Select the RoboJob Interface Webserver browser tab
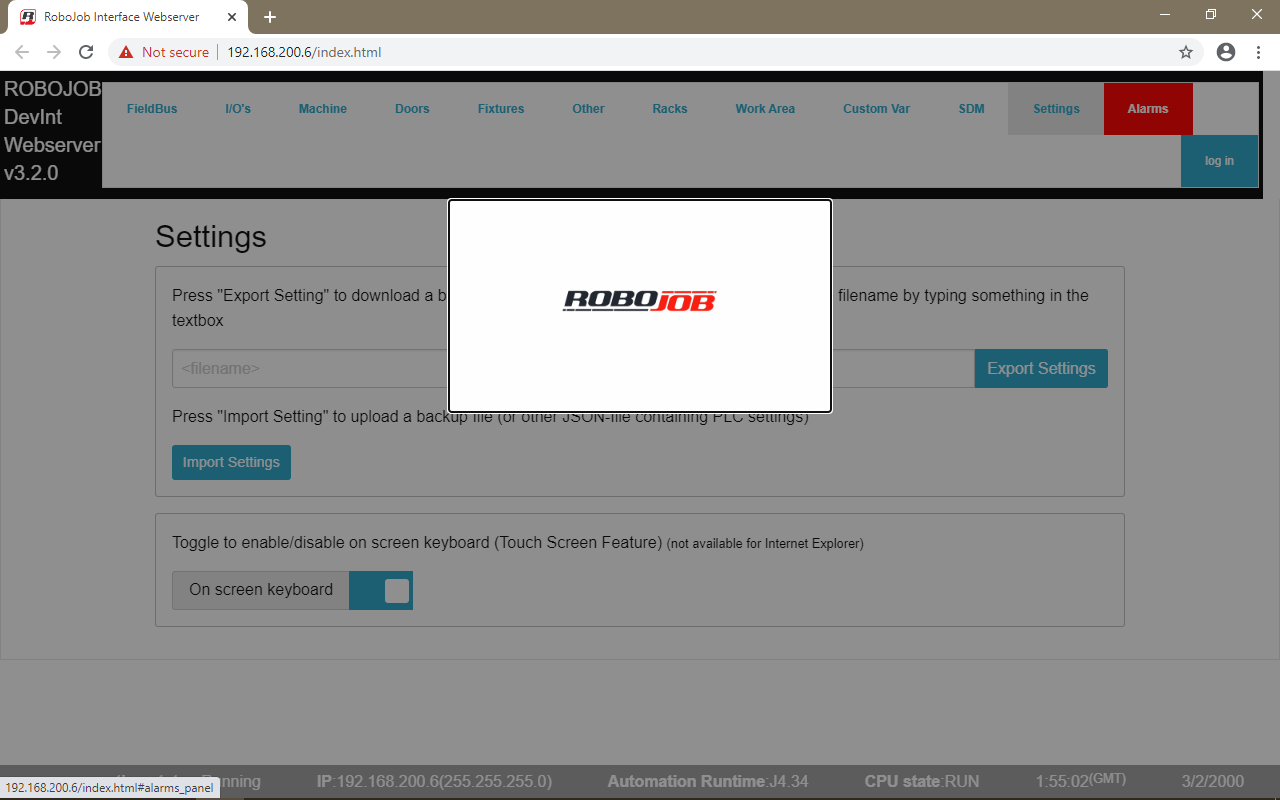The height and width of the screenshot is (800, 1280). pyautogui.click(x=130, y=17)
